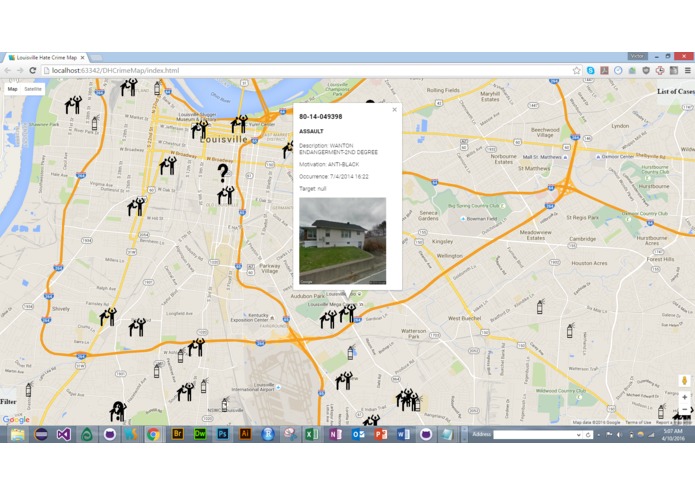The image size is (695, 494).
Task: Click the WANTON ENDANGERMENT description text
Action: [x=338, y=149]
